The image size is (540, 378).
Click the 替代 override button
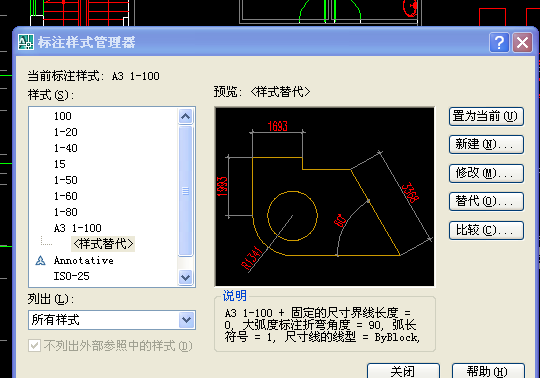486,201
